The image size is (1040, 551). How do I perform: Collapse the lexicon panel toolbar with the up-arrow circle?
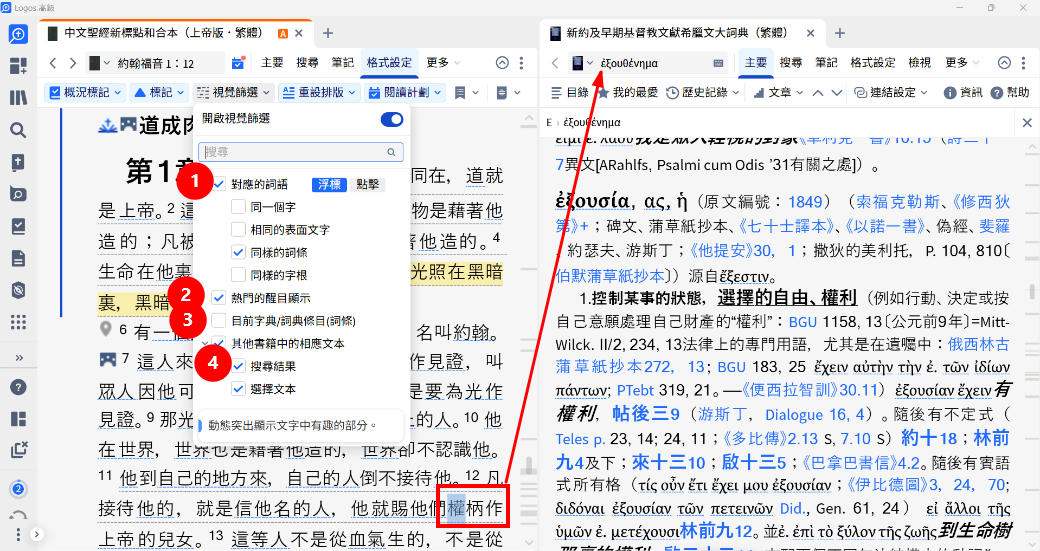tap(1004, 63)
